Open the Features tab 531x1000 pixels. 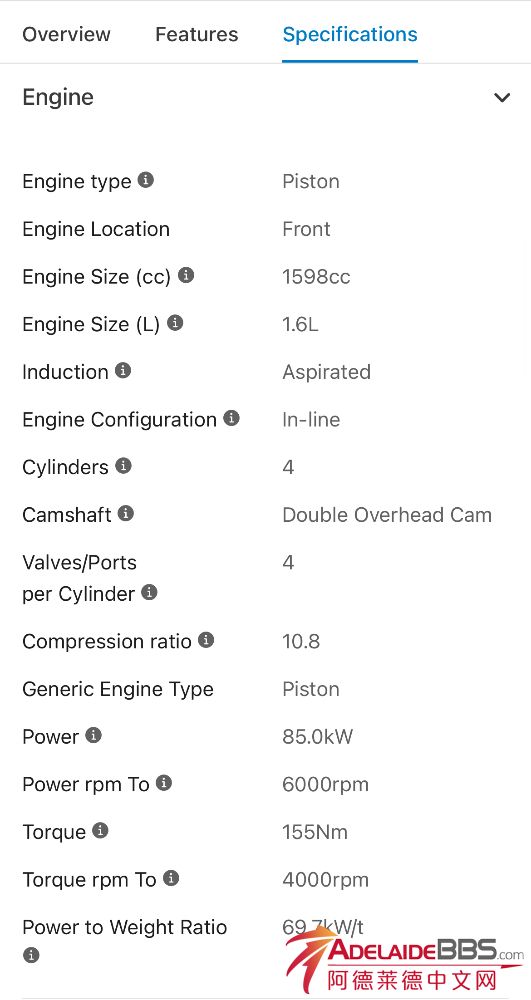pyautogui.click(x=197, y=34)
